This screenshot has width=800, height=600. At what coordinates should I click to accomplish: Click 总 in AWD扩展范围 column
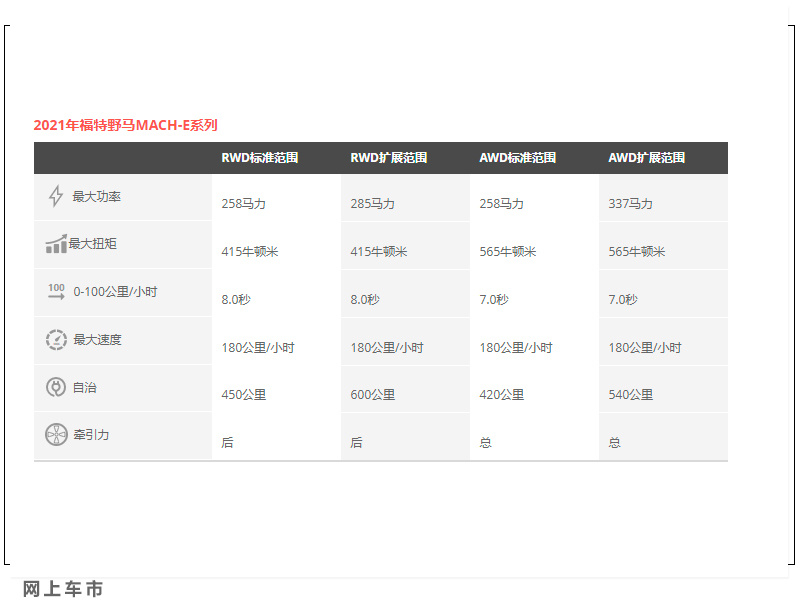coord(615,442)
